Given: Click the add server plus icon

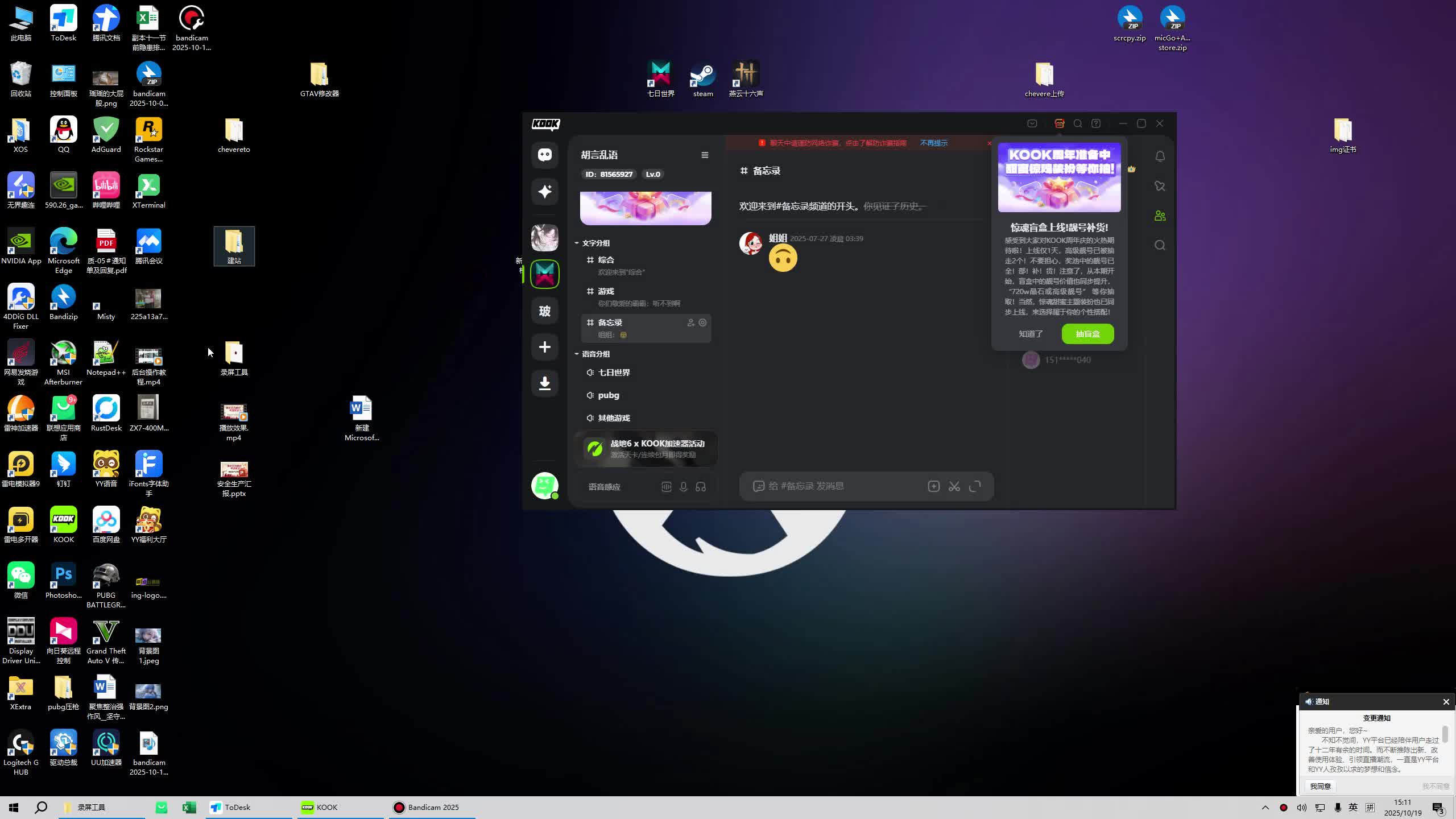Looking at the screenshot, I should 544,347.
